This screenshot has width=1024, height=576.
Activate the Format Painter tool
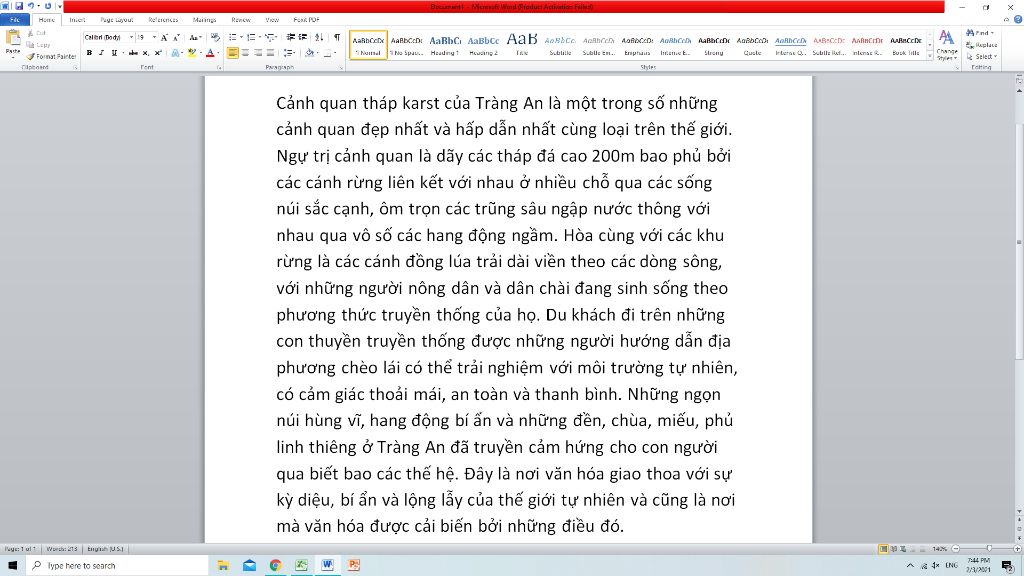coord(52,57)
